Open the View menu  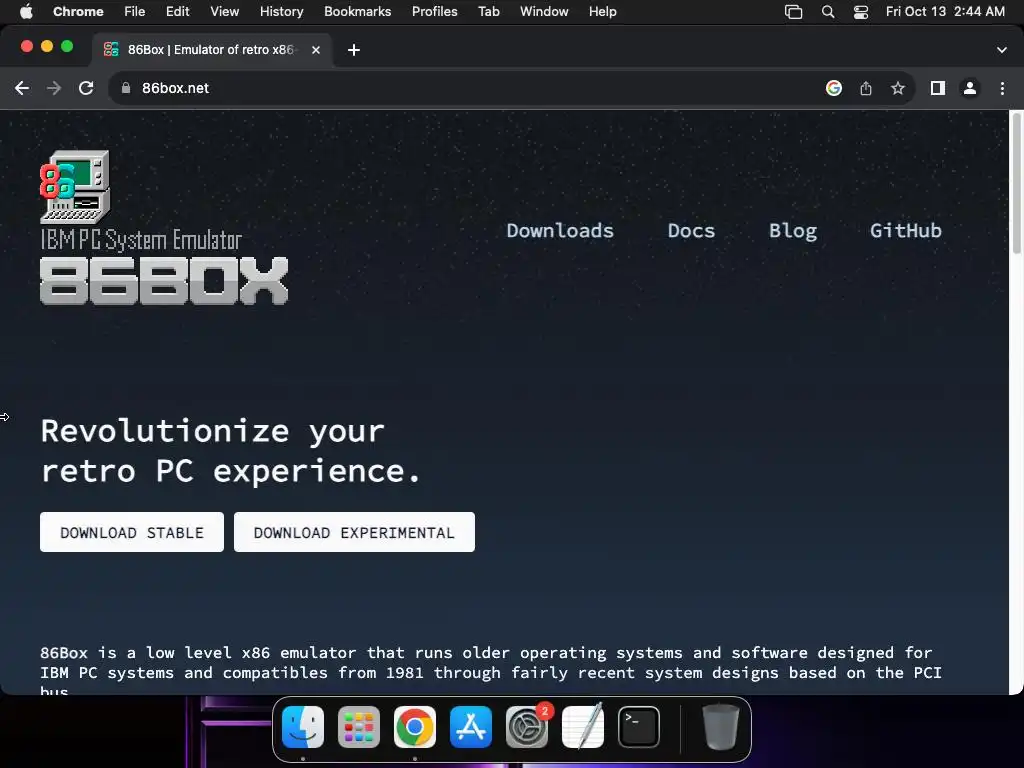(x=225, y=12)
